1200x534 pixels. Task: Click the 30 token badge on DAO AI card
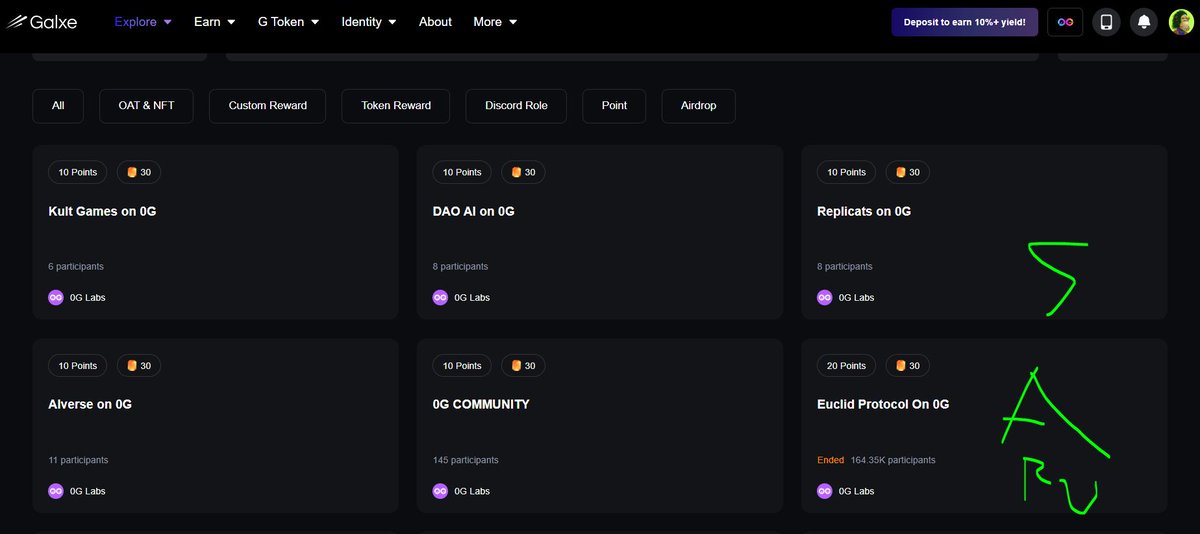523,172
